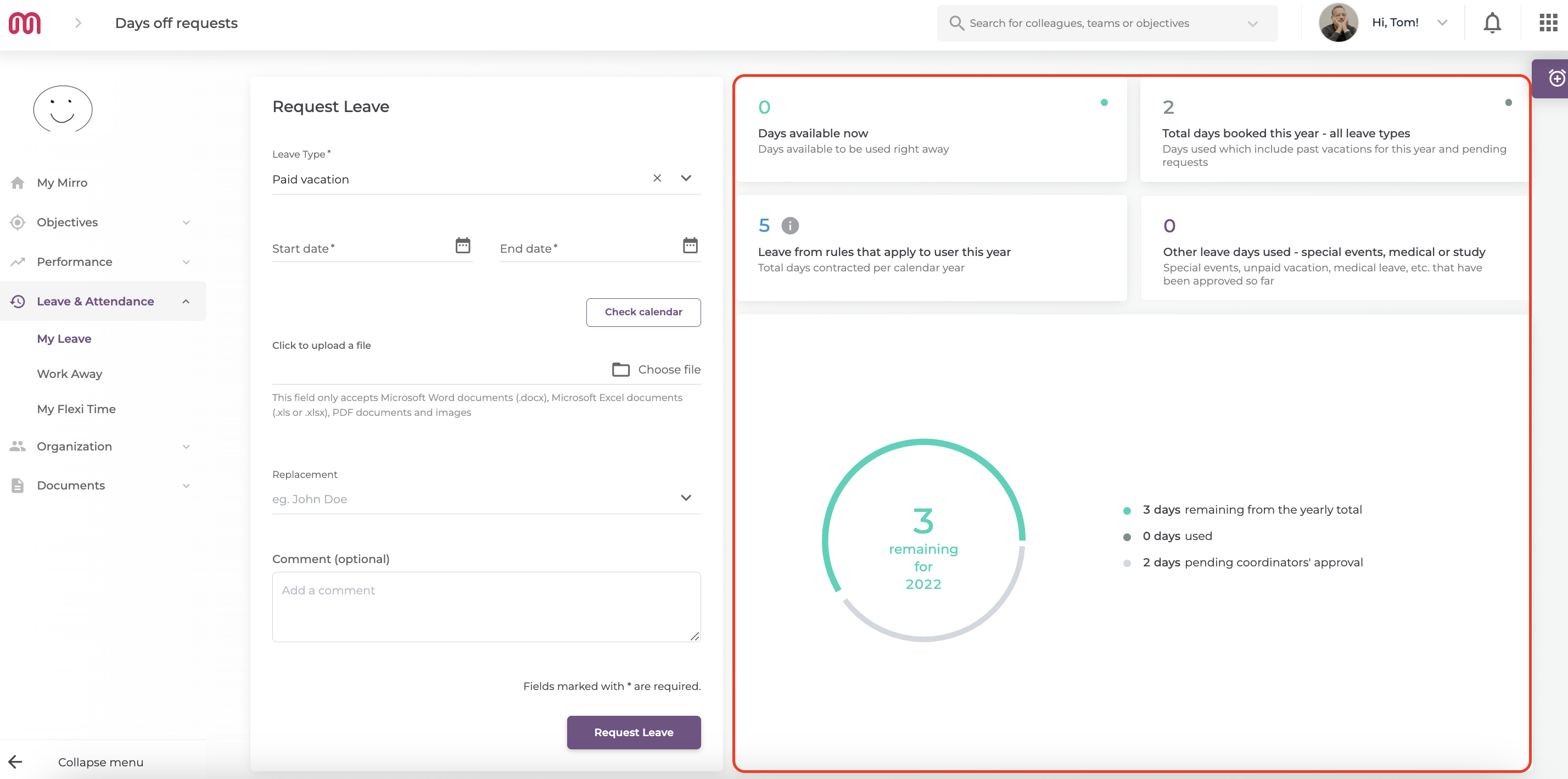Click the End date input field
This screenshot has height=779, width=1568.
[x=600, y=248]
